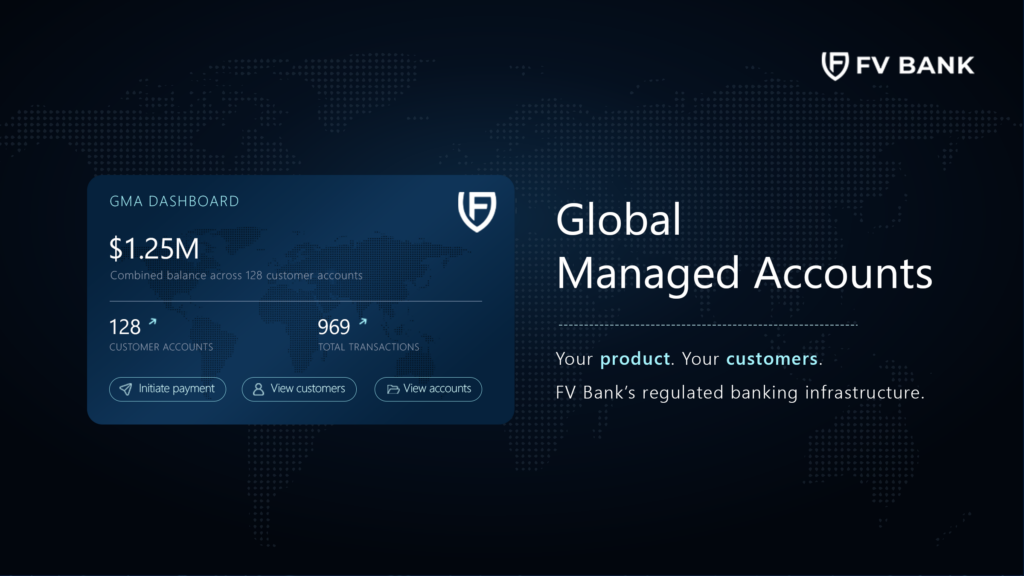This screenshot has width=1024, height=576.
Task: Click the 969 total transactions number
Action: click(334, 327)
